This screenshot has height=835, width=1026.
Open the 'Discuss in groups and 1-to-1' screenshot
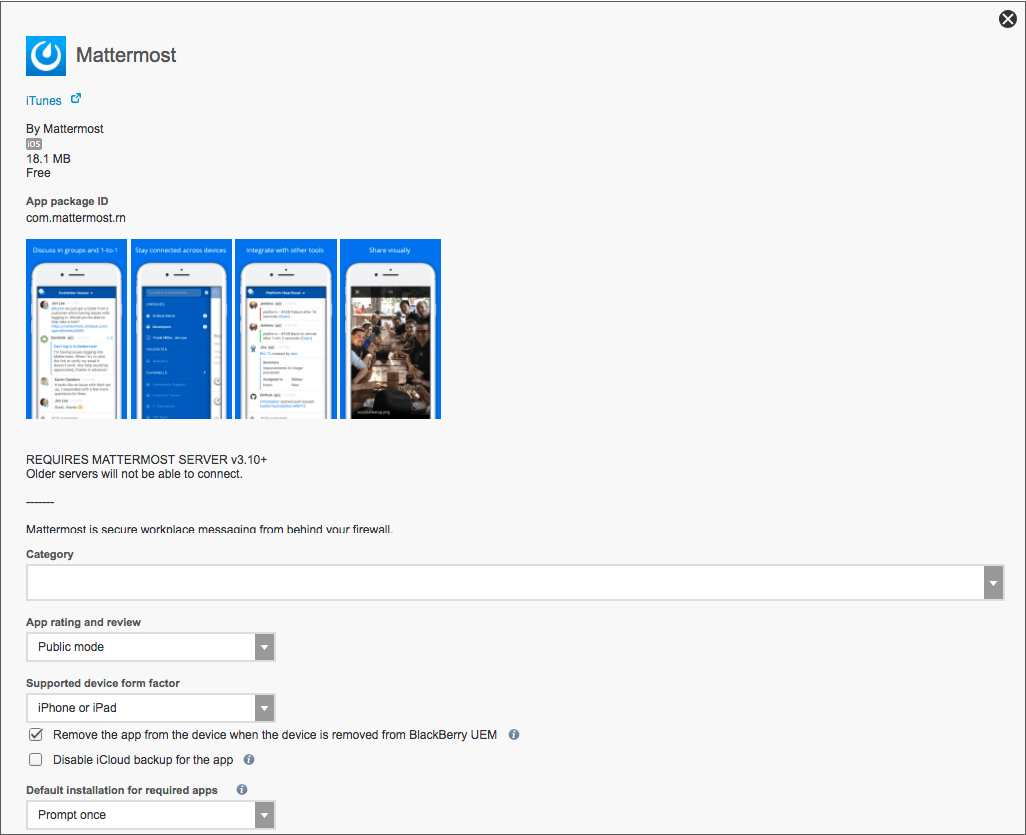pyautogui.click(x=77, y=329)
